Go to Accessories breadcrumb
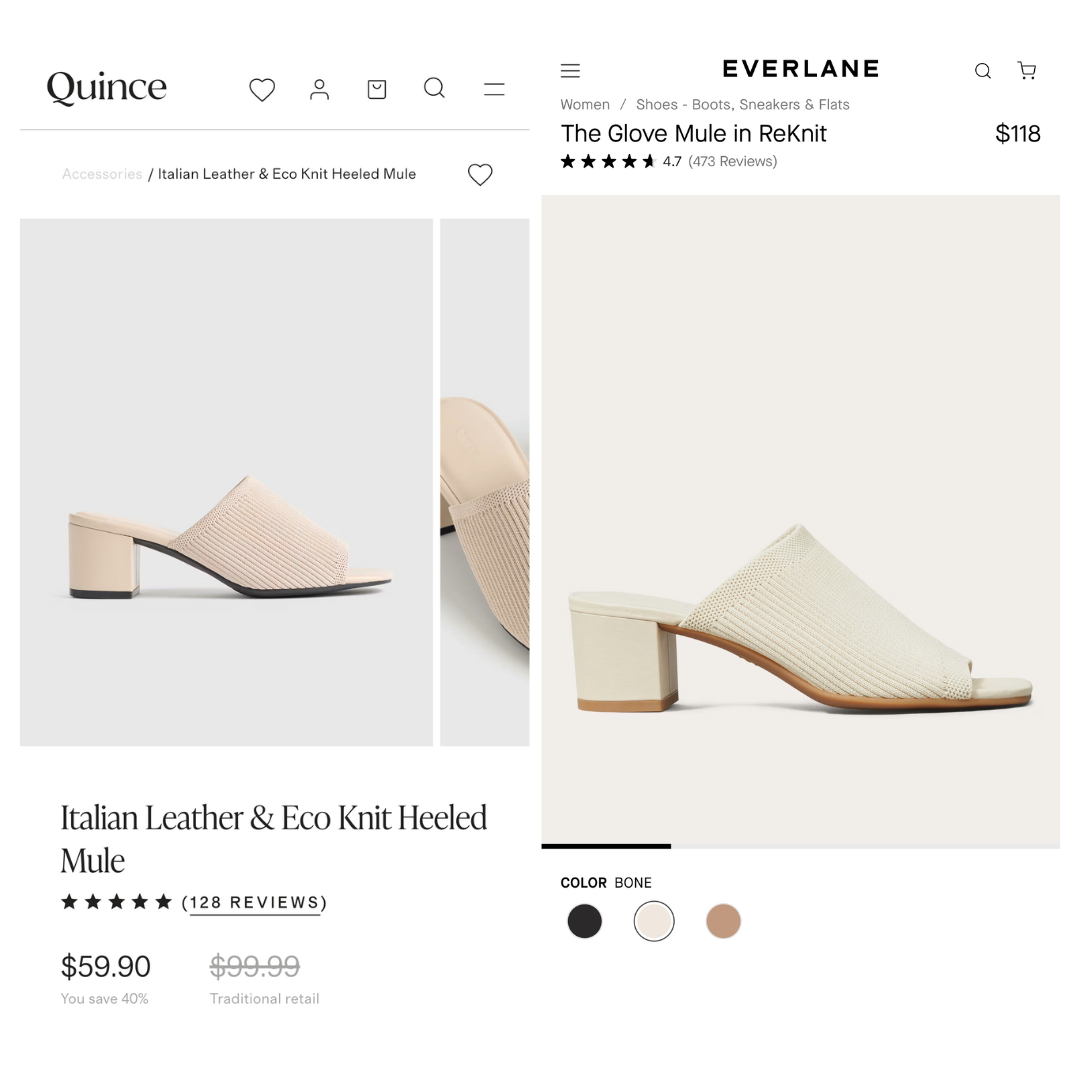 pyautogui.click(x=102, y=174)
